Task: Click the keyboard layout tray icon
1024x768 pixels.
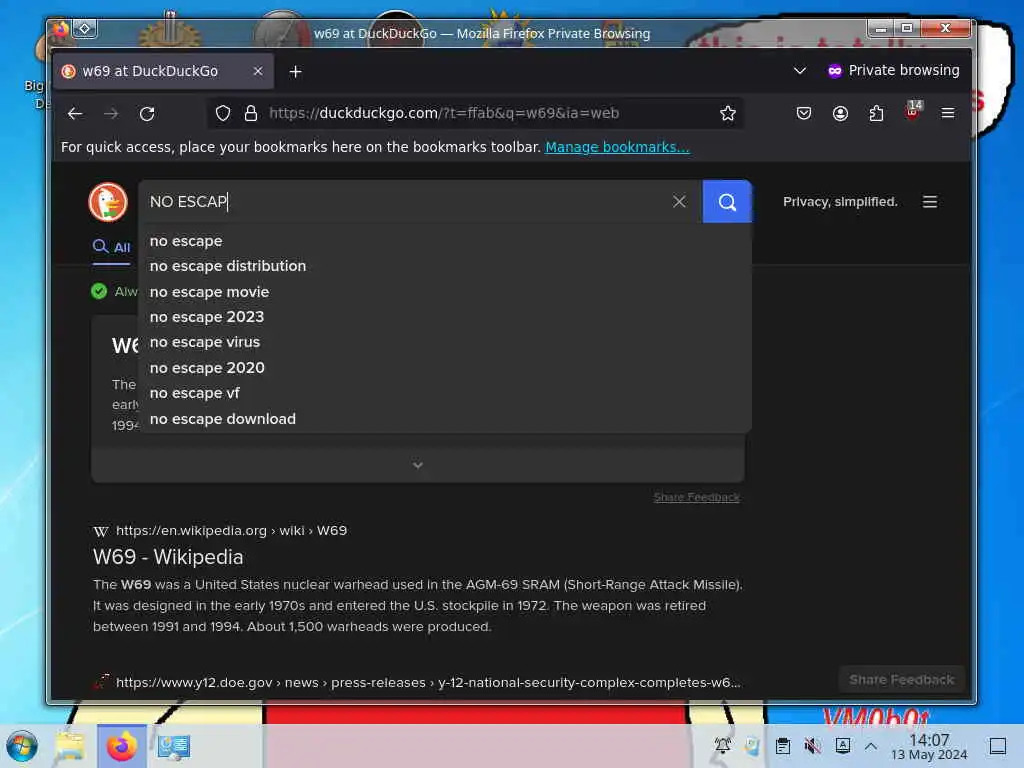Action: tap(842, 746)
